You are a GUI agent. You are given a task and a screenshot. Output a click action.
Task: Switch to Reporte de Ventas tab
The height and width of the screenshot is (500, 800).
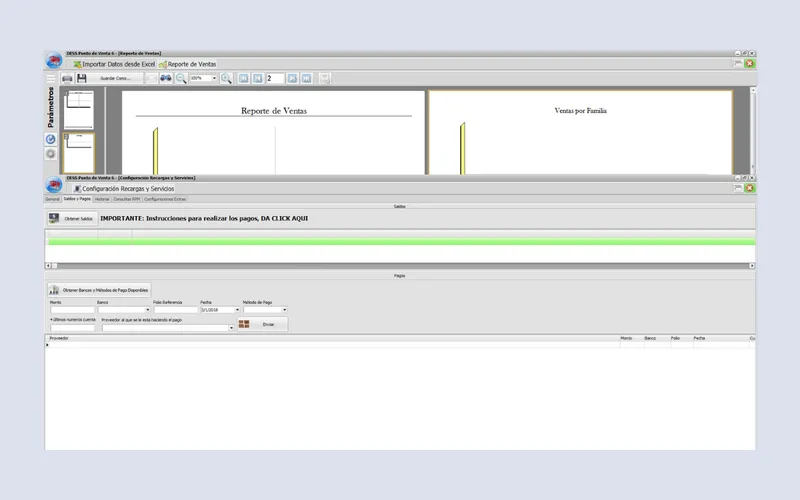188,64
